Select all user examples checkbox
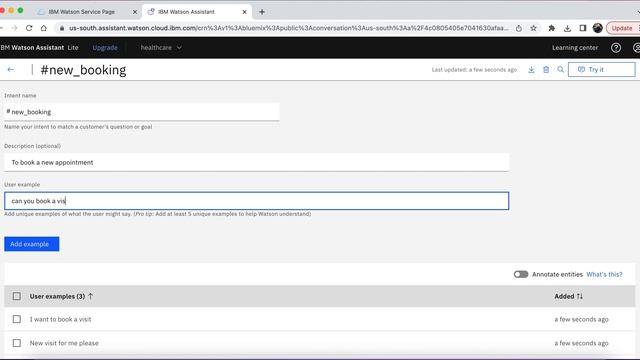640x360 pixels. point(17,296)
